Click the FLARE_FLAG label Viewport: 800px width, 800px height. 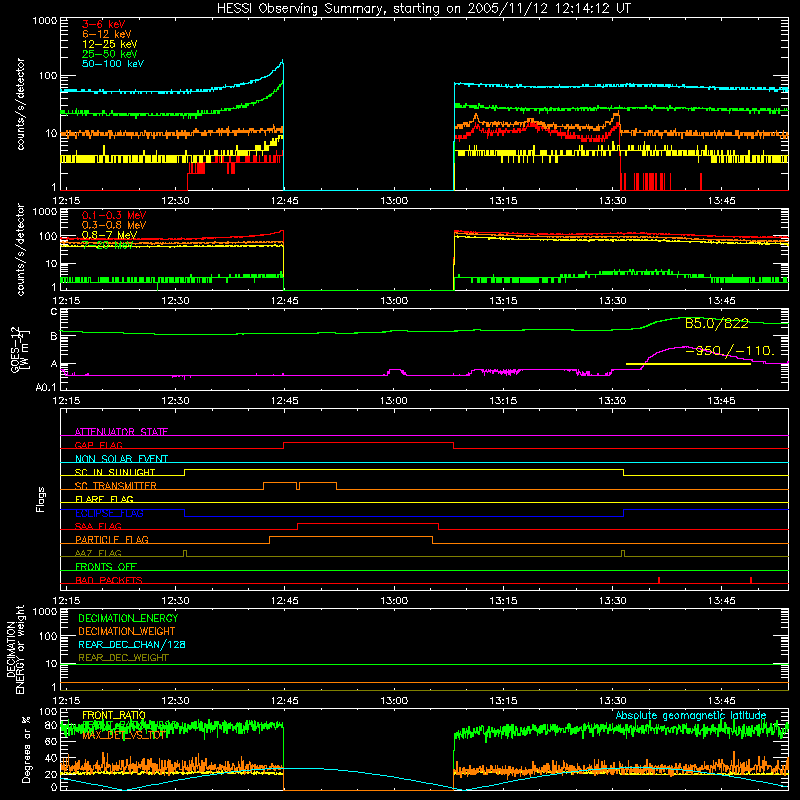(x=104, y=499)
